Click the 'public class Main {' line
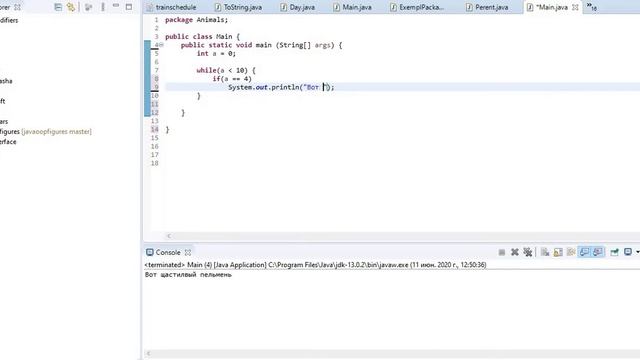Image resolution: width=640 pixels, height=360 pixels. coord(202,36)
